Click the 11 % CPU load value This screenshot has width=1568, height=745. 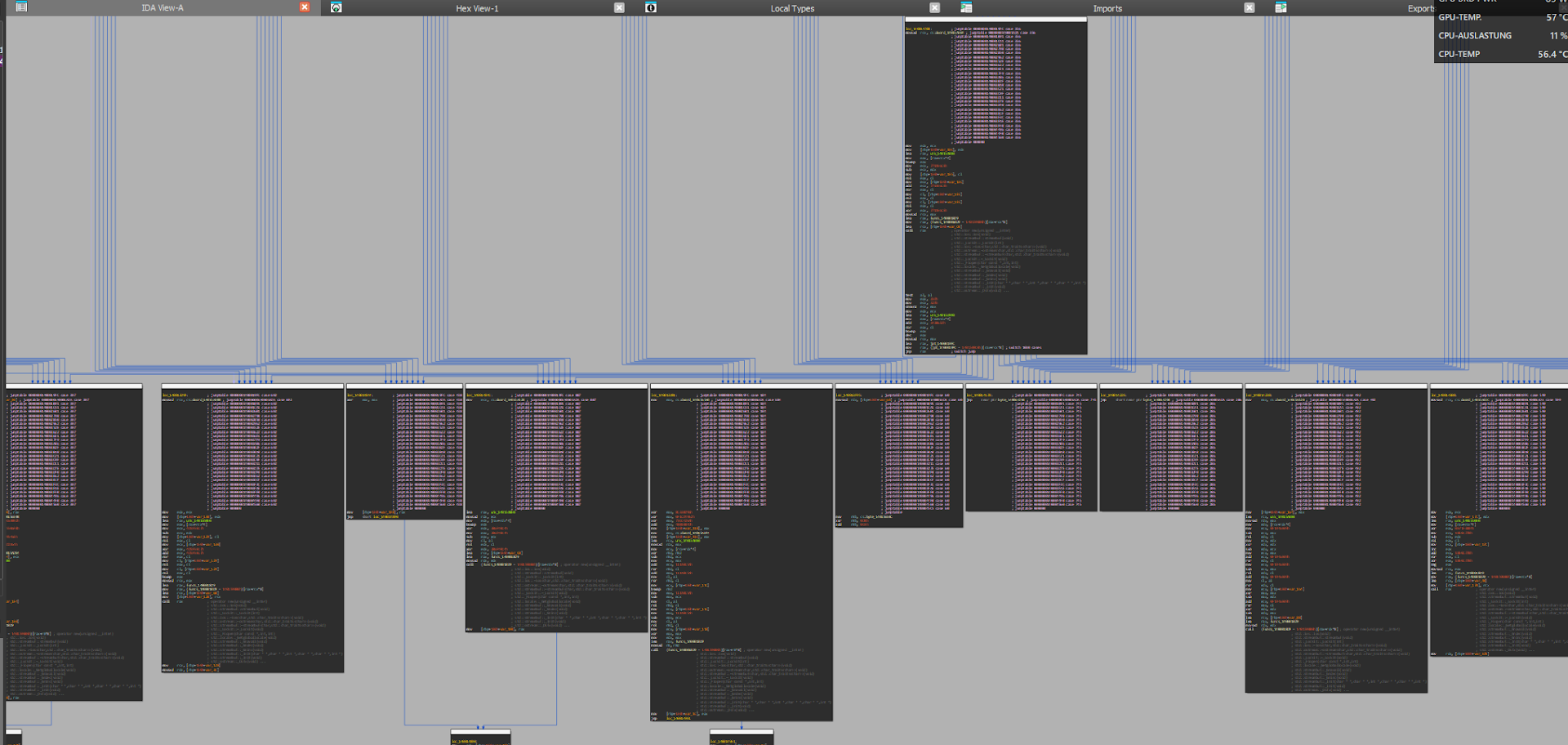coord(1558,36)
